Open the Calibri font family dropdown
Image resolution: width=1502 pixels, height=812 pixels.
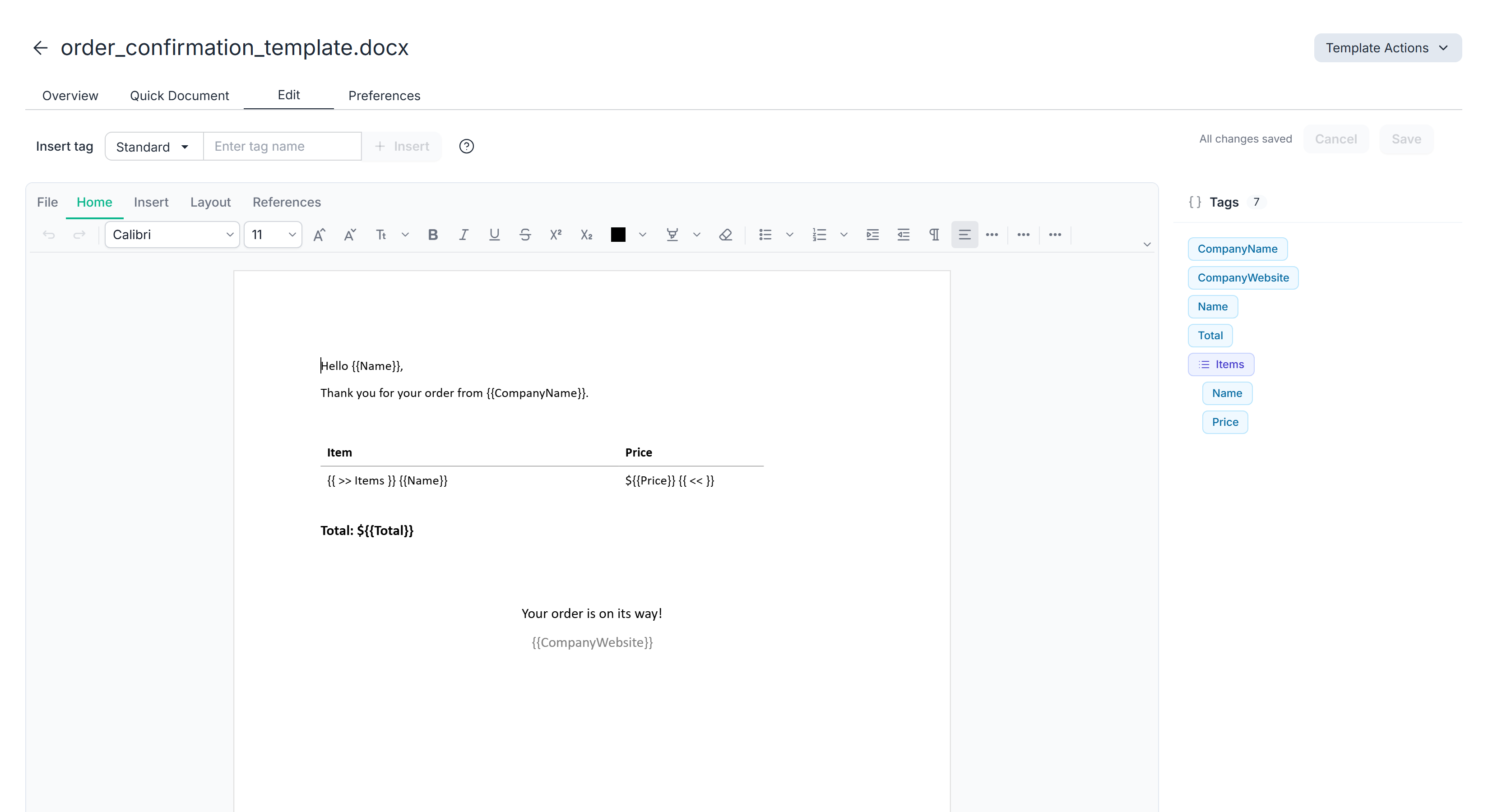point(172,234)
